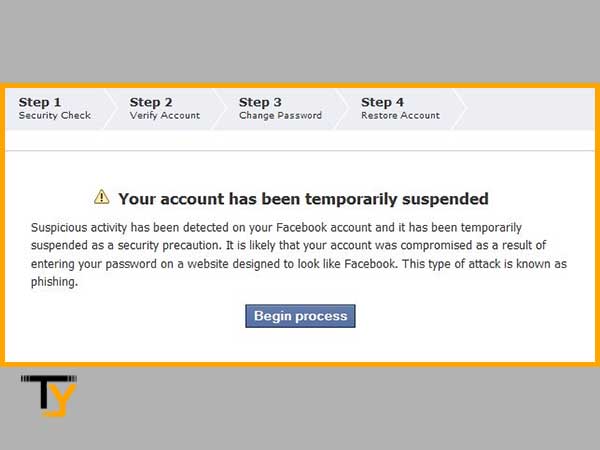
Task: Click the Security Check subtitle
Action: pyautogui.click(x=55, y=115)
